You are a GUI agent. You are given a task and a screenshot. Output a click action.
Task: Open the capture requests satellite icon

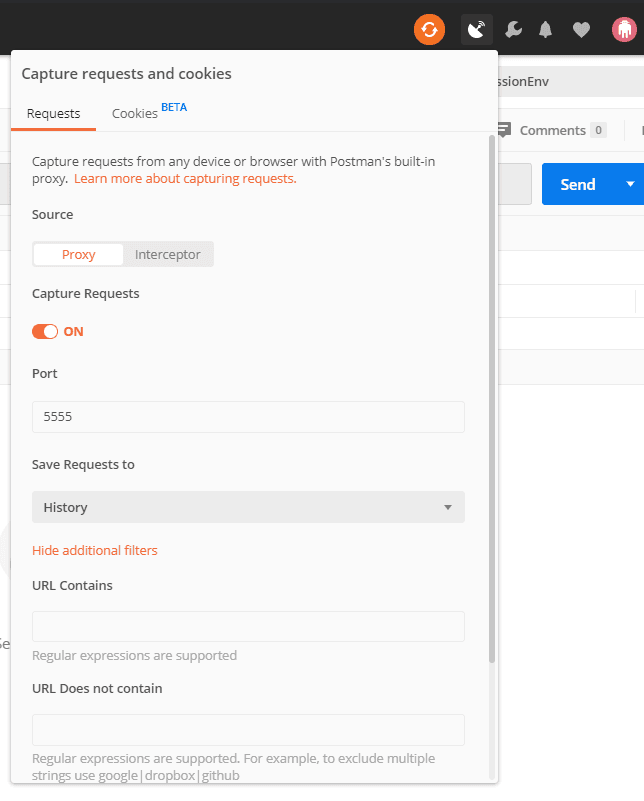point(476,30)
